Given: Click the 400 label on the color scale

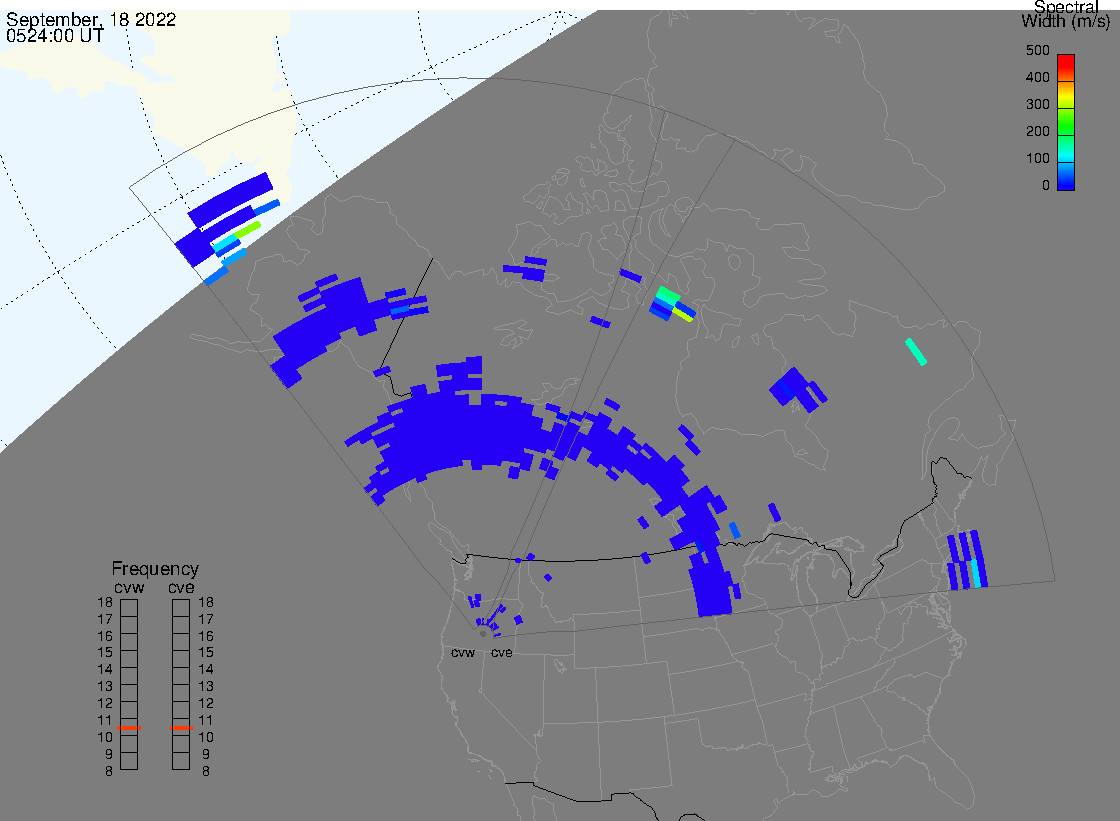Looking at the screenshot, I should click(x=1037, y=77).
